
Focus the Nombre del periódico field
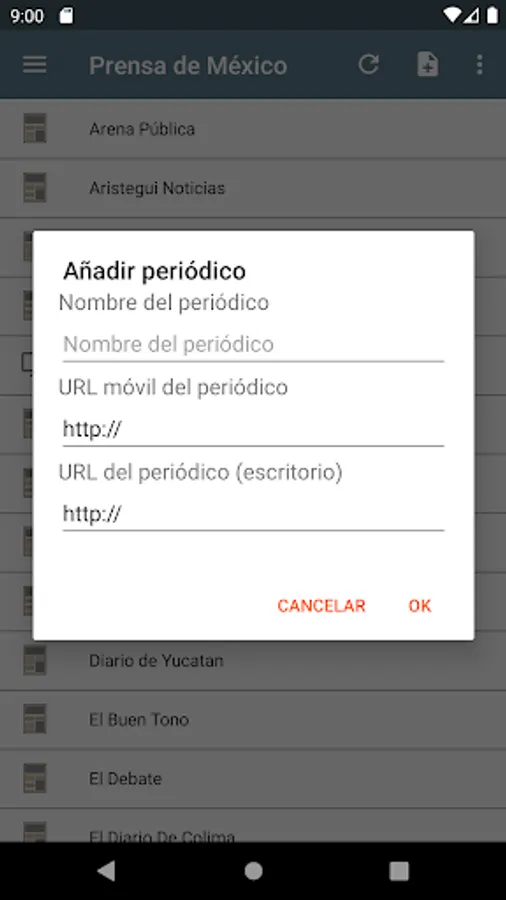pyautogui.click(x=253, y=344)
